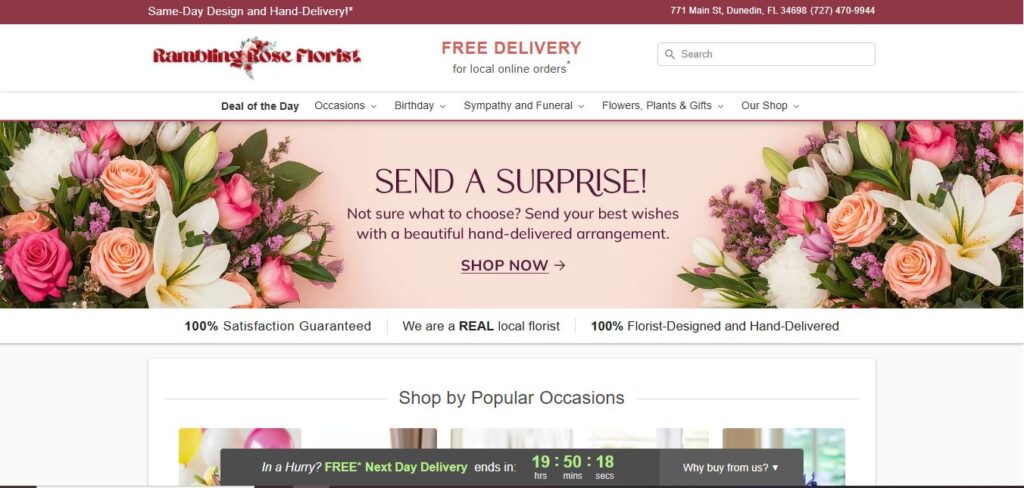Select the Birthday menu item
1024x488 pixels.
pyautogui.click(x=414, y=106)
